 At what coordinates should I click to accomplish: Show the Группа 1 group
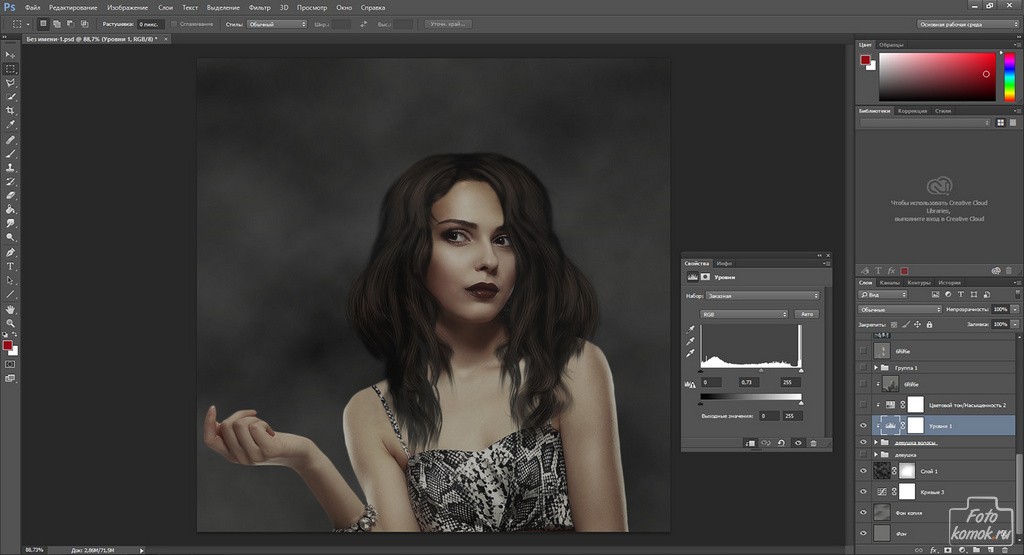point(863,368)
